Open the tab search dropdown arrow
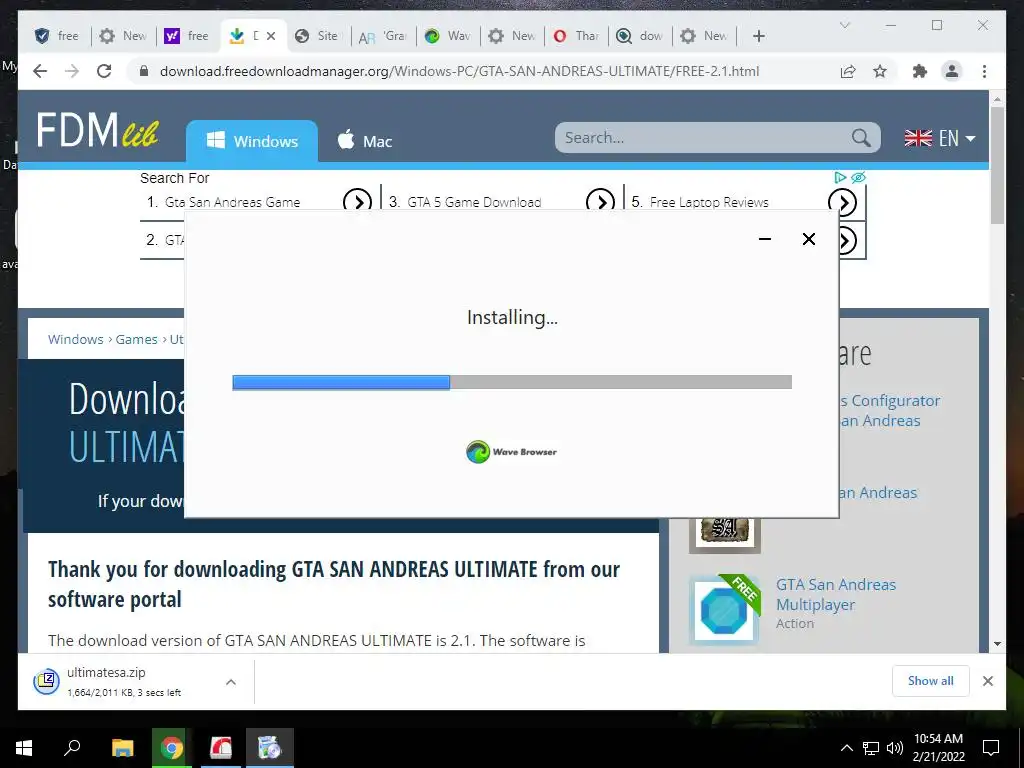This screenshot has height=768, width=1024. click(845, 25)
